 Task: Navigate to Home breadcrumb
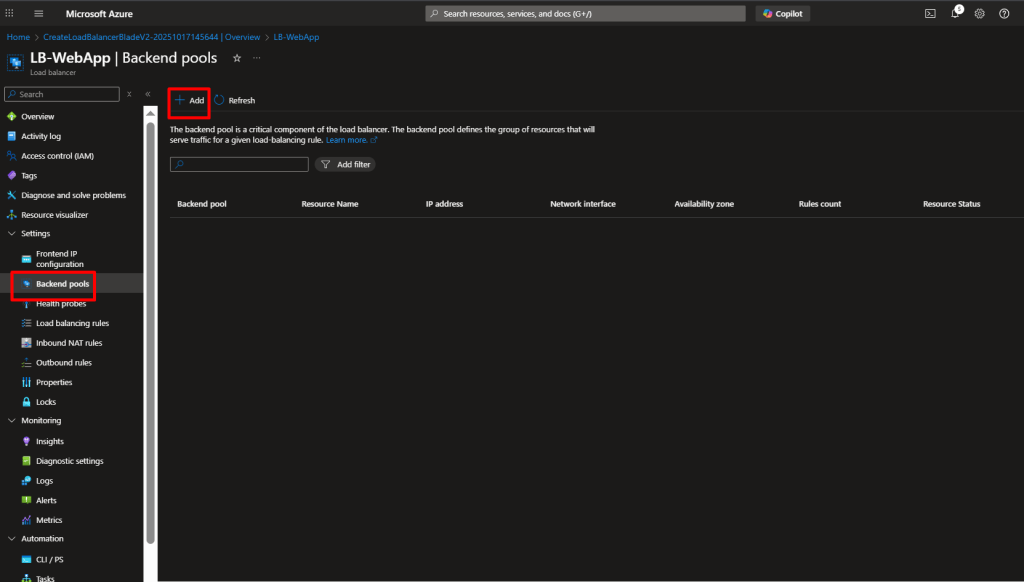coord(18,37)
